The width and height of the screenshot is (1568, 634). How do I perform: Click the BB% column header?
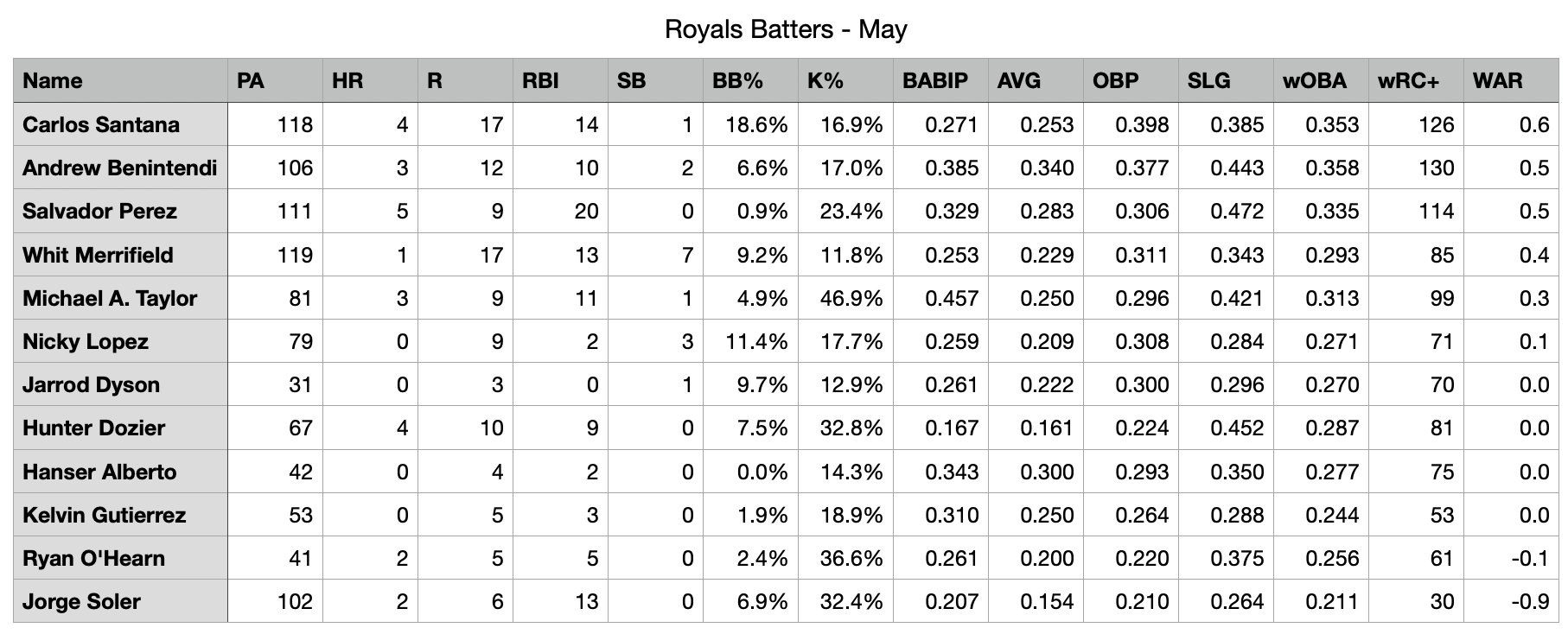point(737,81)
